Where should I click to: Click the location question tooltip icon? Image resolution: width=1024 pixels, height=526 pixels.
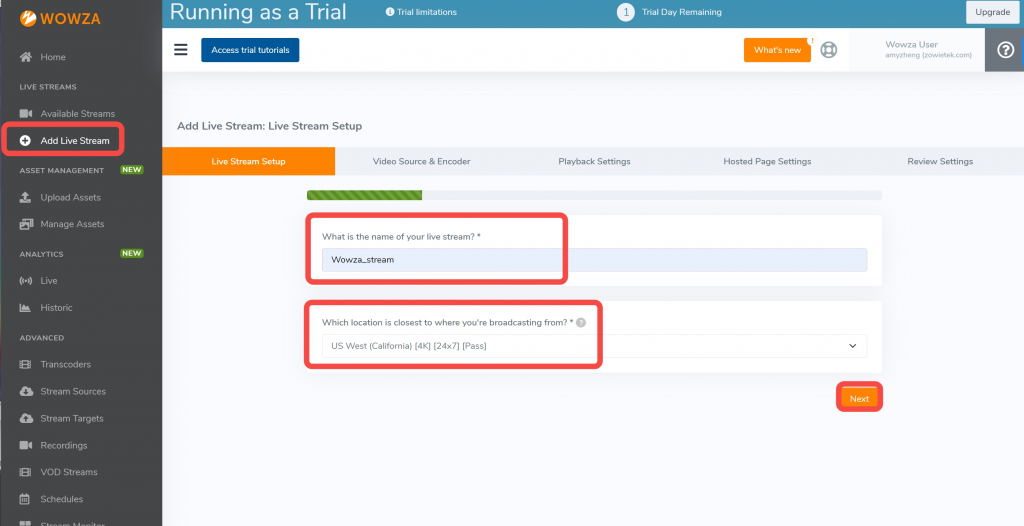581,323
